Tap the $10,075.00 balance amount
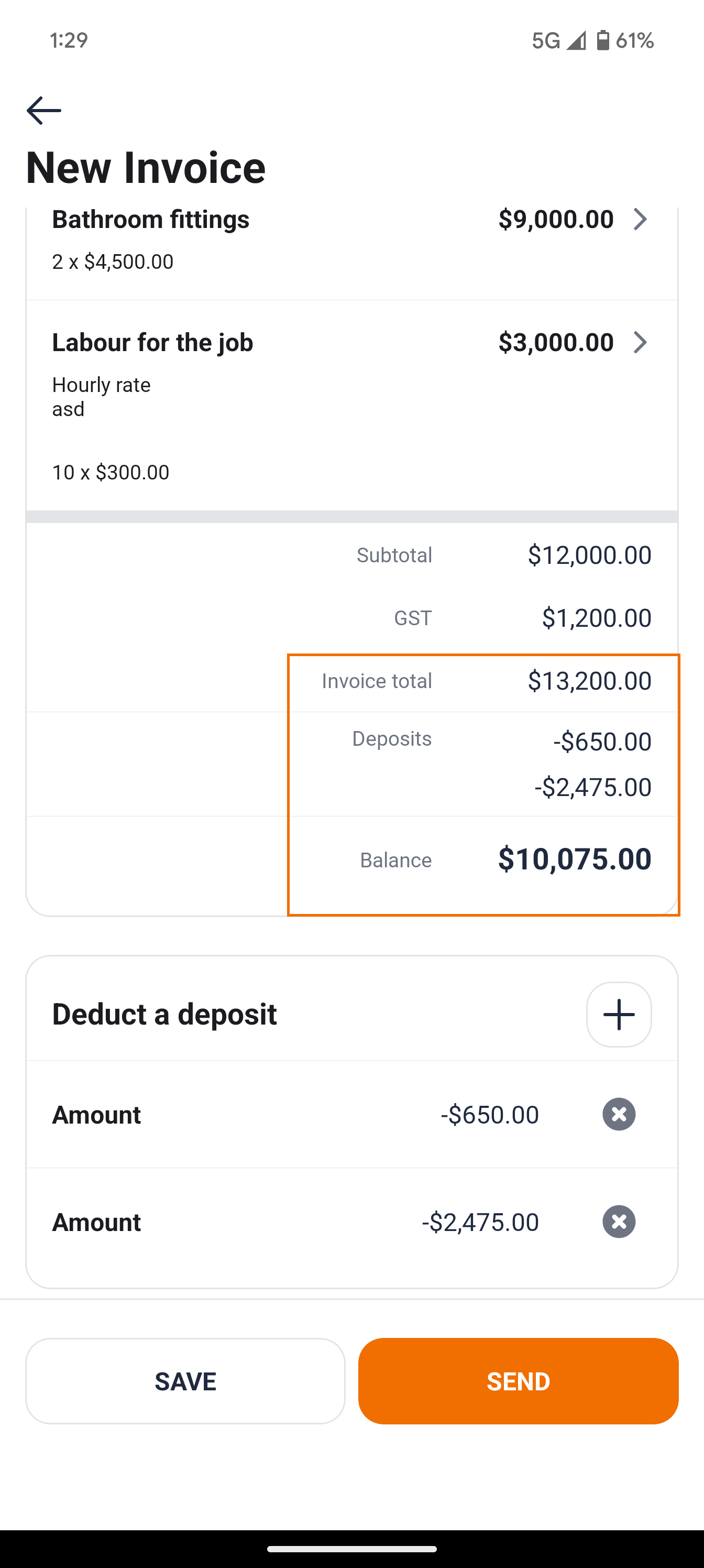Screen dimensions: 704x1568 [x=575, y=859]
